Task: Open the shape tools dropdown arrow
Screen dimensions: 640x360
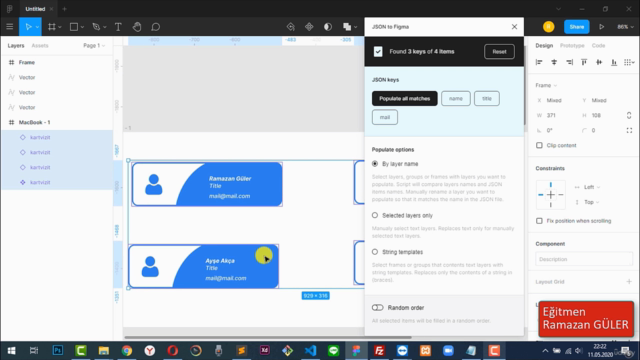Action: click(x=82, y=27)
